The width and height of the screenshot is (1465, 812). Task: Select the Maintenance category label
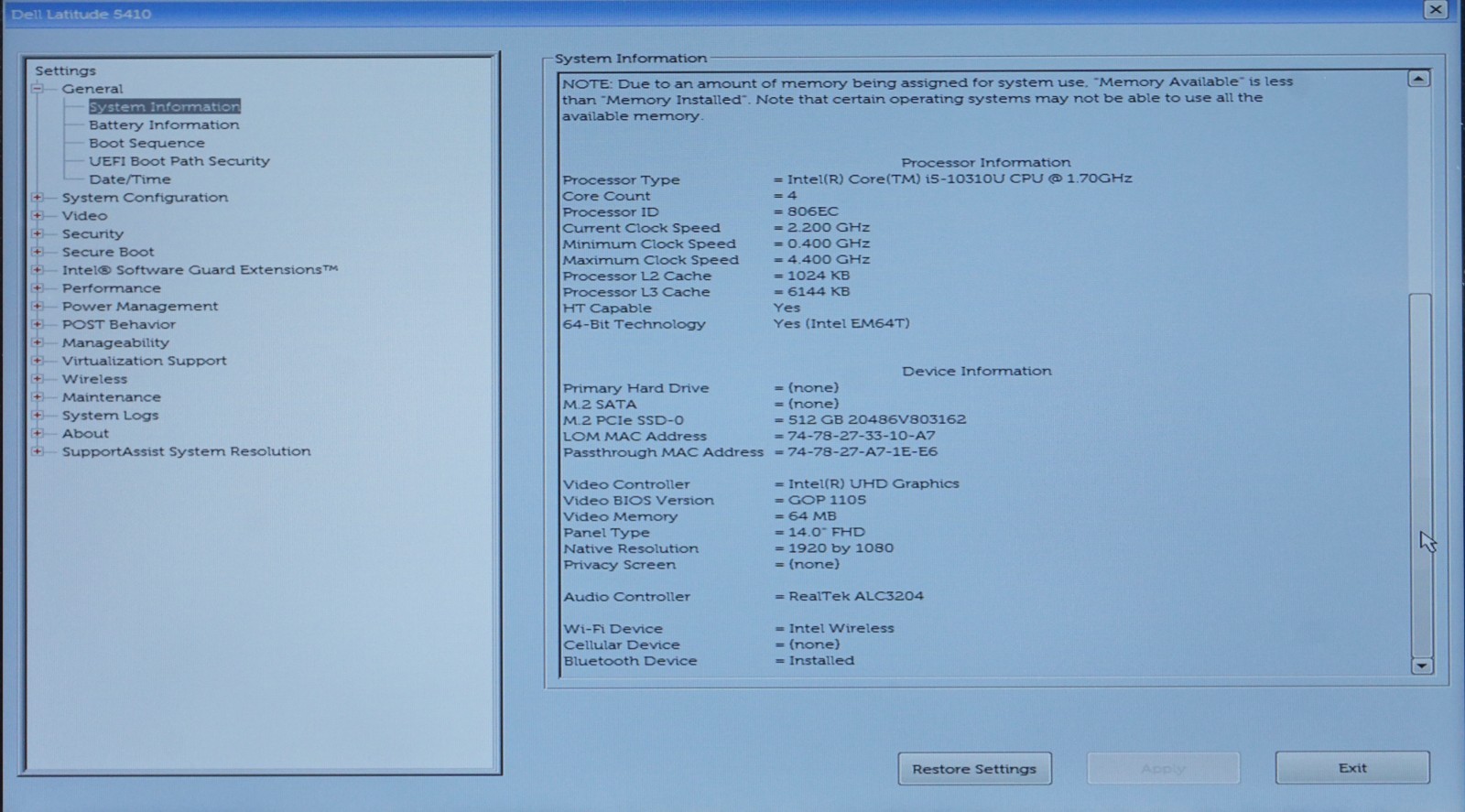(x=111, y=397)
